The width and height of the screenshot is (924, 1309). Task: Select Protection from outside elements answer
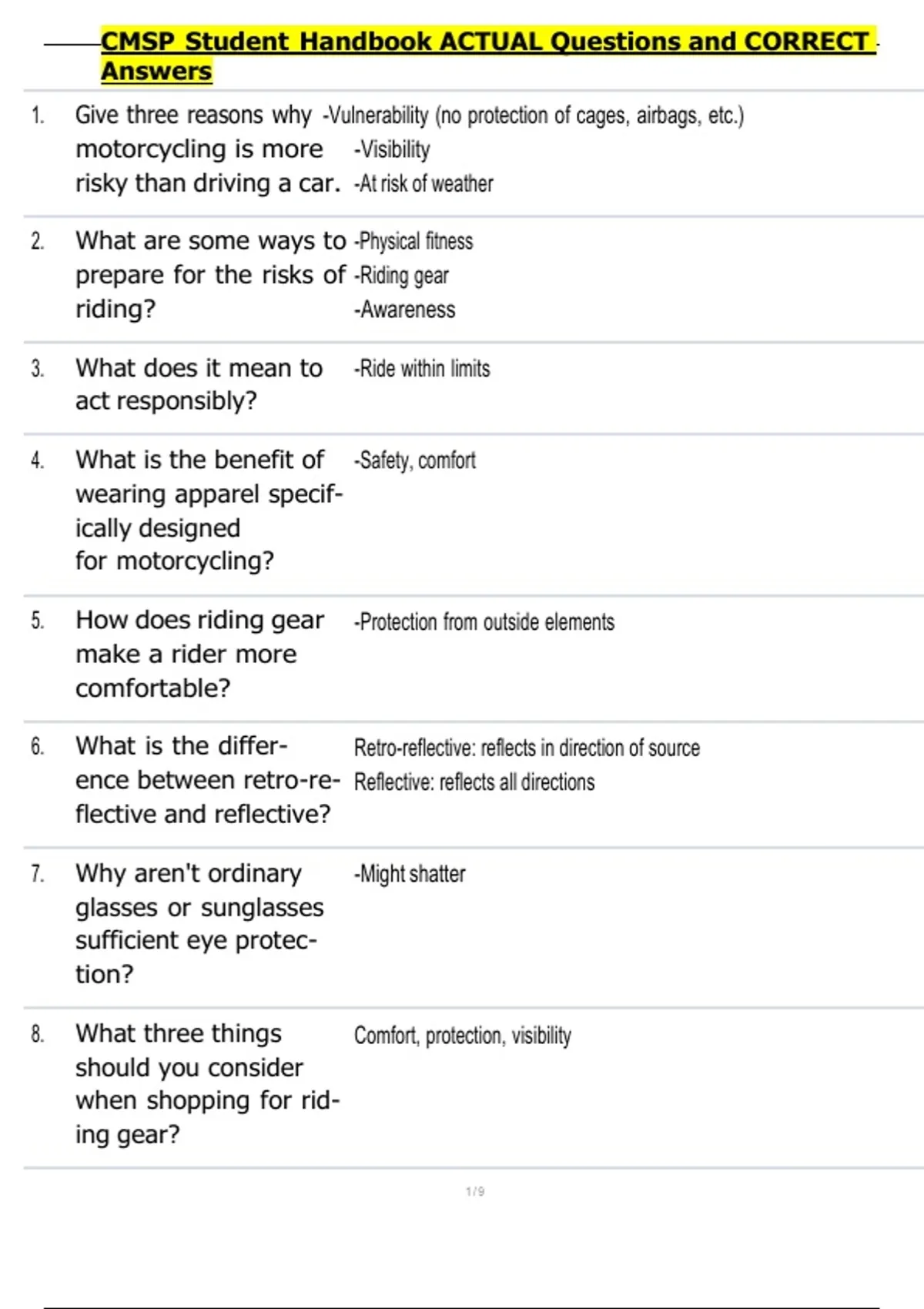click(x=484, y=622)
